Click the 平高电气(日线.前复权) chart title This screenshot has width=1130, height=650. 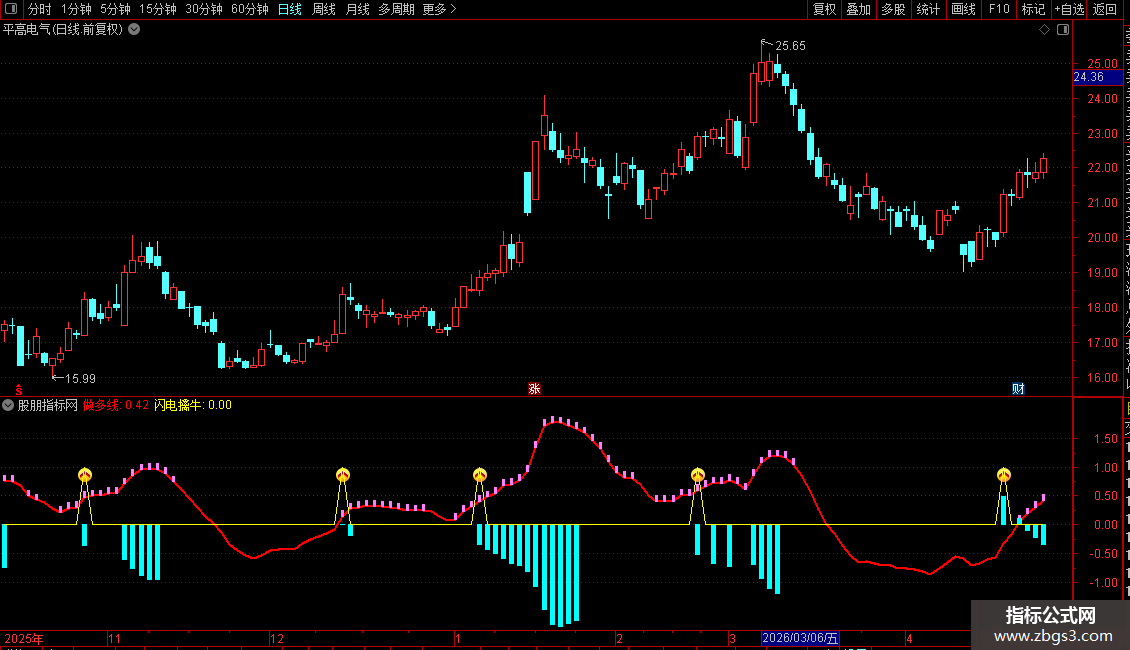[x=63, y=30]
